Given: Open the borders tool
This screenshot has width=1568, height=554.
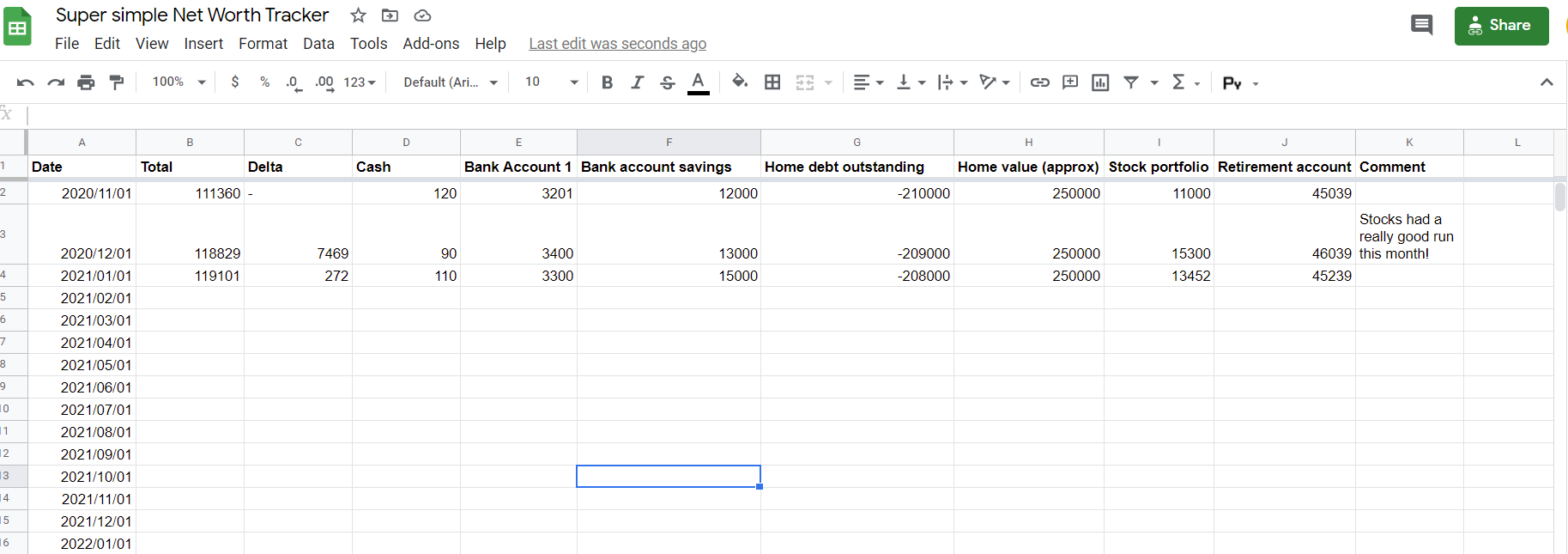Looking at the screenshot, I should click(x=772, y=82).
